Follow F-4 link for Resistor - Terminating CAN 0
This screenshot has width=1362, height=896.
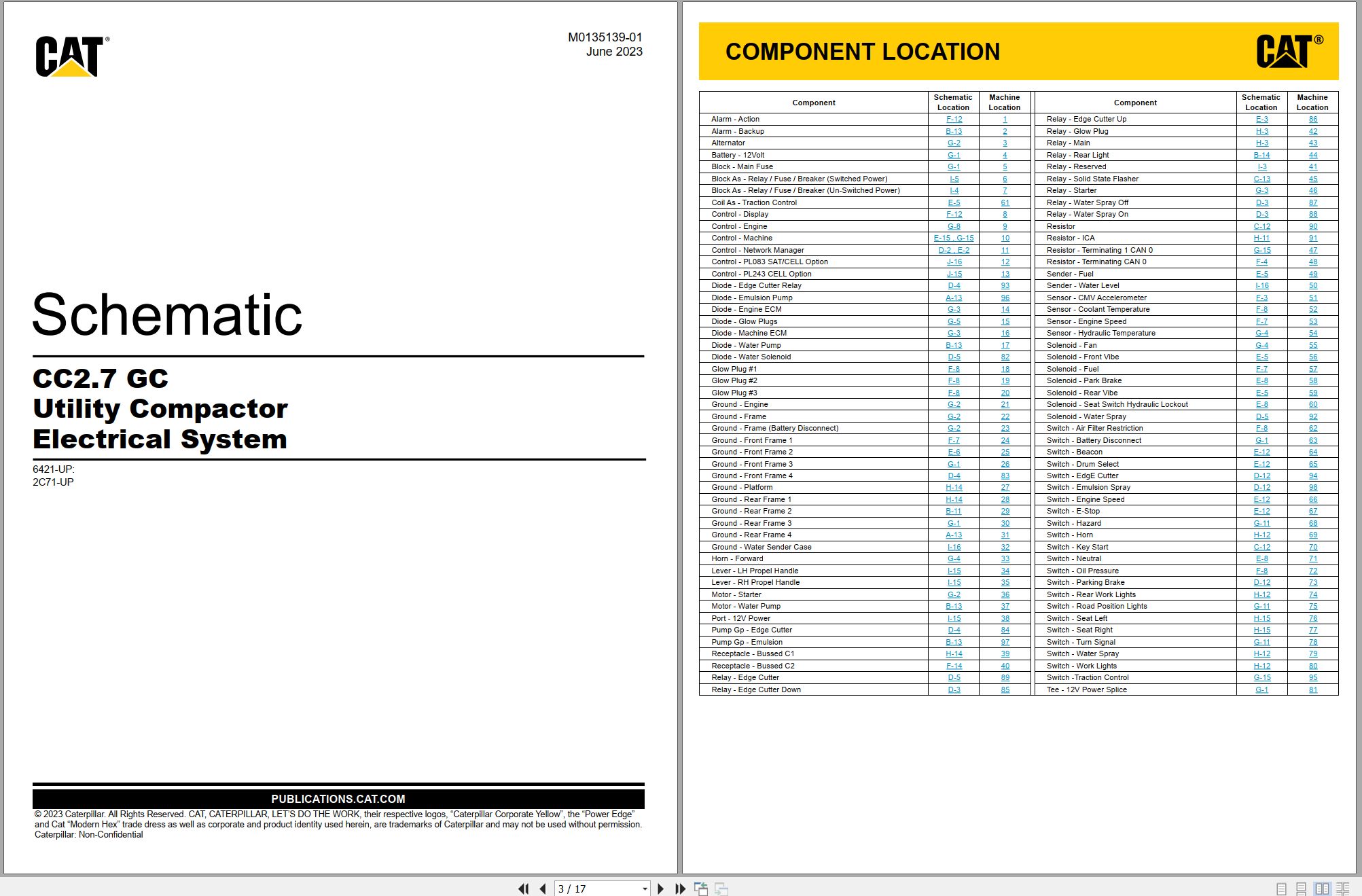click(x=1261, y=262)
